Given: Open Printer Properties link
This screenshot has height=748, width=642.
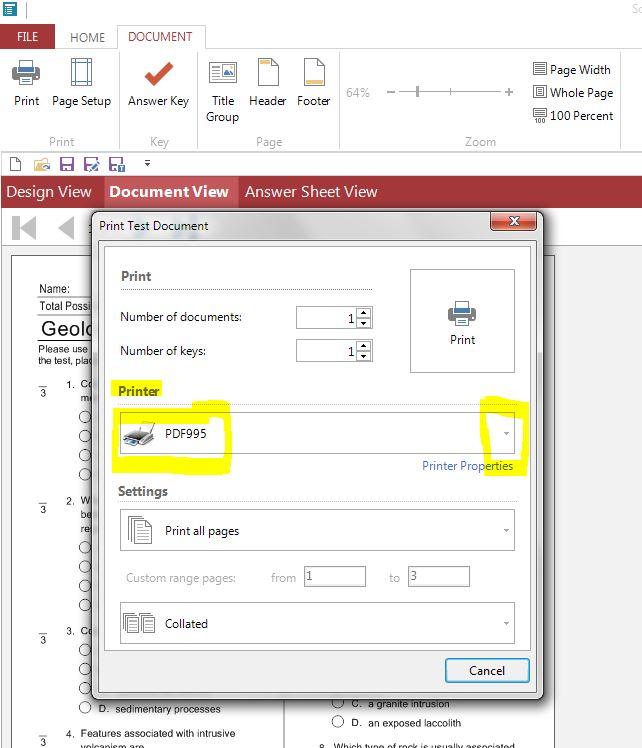Looking at the screenshot, I should 467,466.
